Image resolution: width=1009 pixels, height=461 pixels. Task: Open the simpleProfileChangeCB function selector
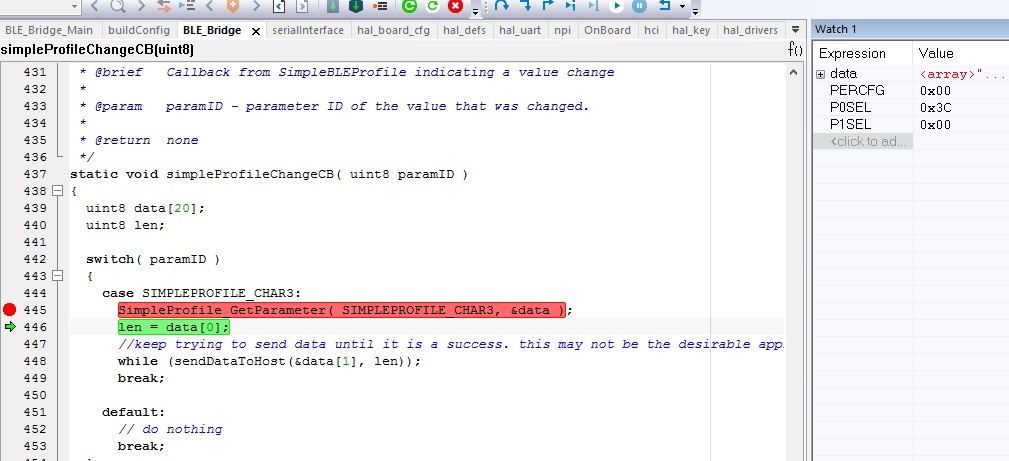97,50
